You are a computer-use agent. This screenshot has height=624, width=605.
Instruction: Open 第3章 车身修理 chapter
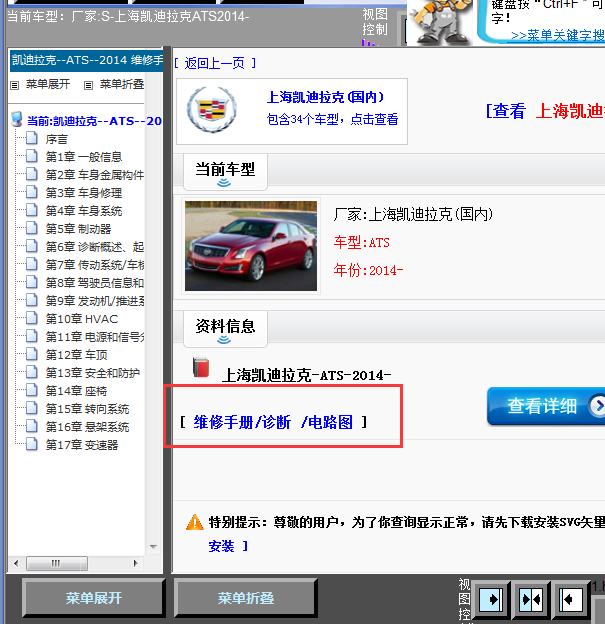84,193
